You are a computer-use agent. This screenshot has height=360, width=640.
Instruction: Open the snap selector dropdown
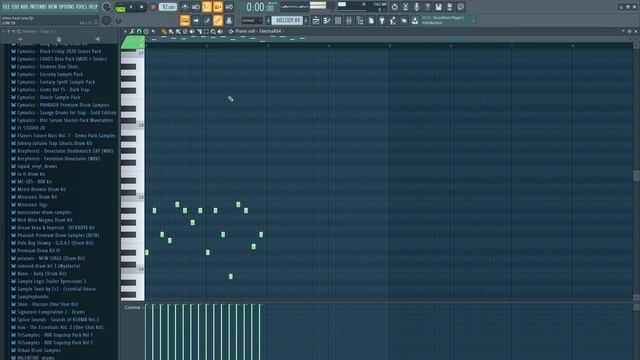tap(251, 20)
